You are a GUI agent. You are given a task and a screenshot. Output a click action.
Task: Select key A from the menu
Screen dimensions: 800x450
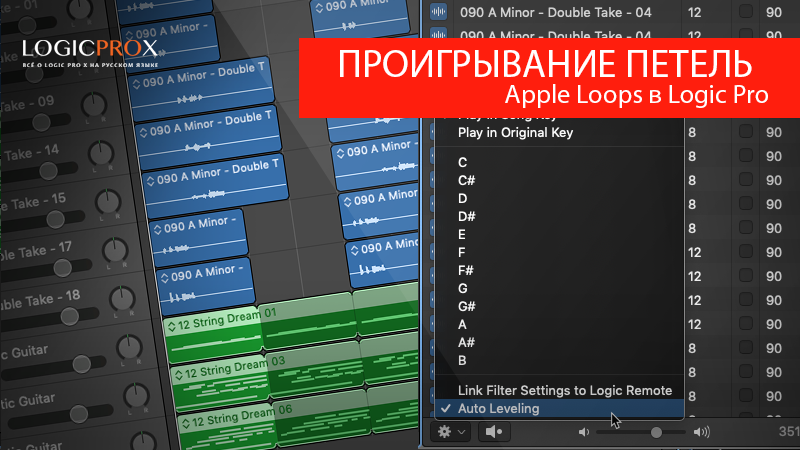[462, 324]
